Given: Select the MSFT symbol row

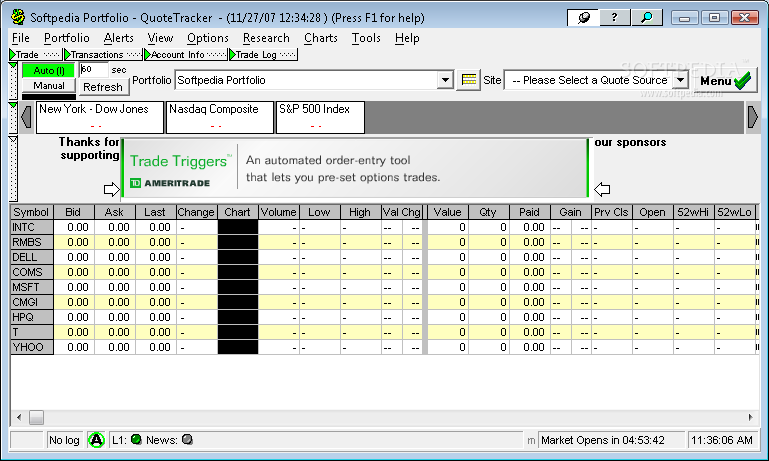Looking at the screenshot, I should pos(32,287).
